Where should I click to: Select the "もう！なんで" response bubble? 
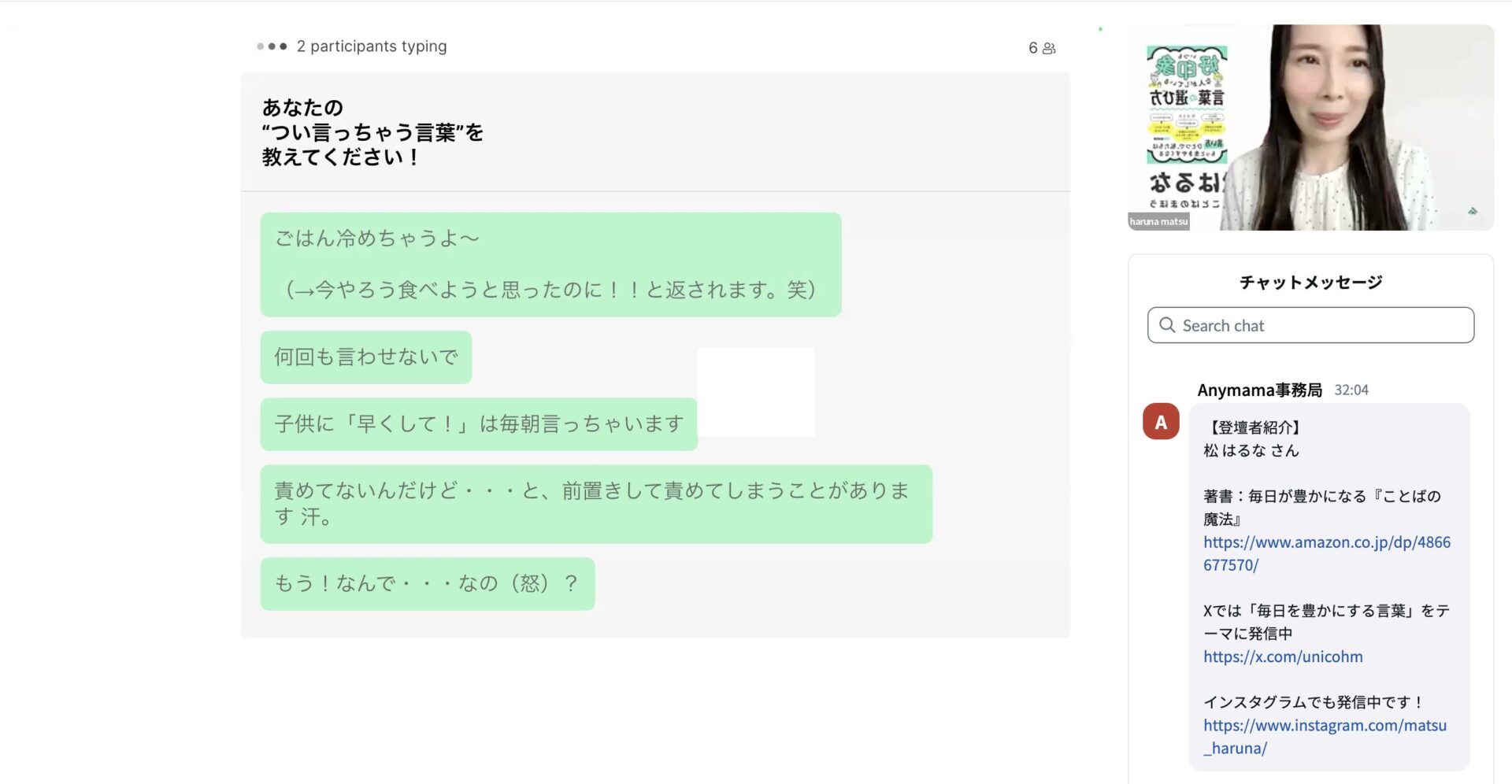tap(427, 584)
